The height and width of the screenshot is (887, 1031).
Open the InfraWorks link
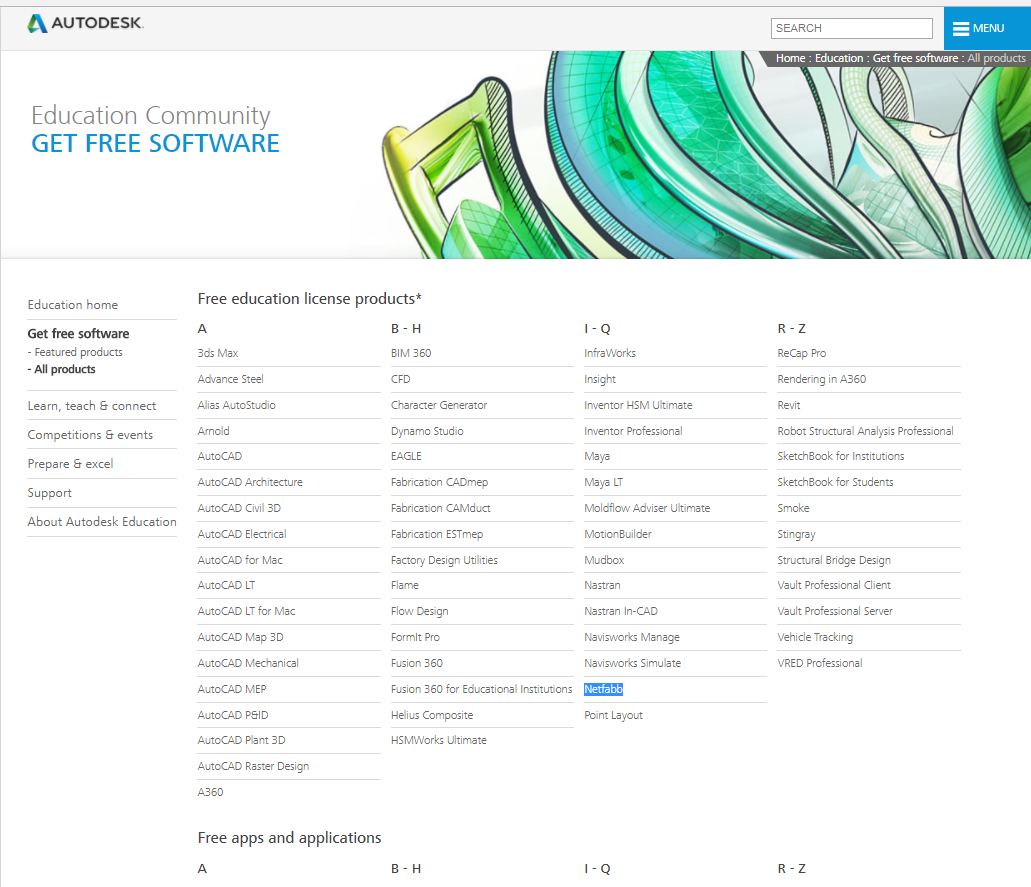point(612,352)
